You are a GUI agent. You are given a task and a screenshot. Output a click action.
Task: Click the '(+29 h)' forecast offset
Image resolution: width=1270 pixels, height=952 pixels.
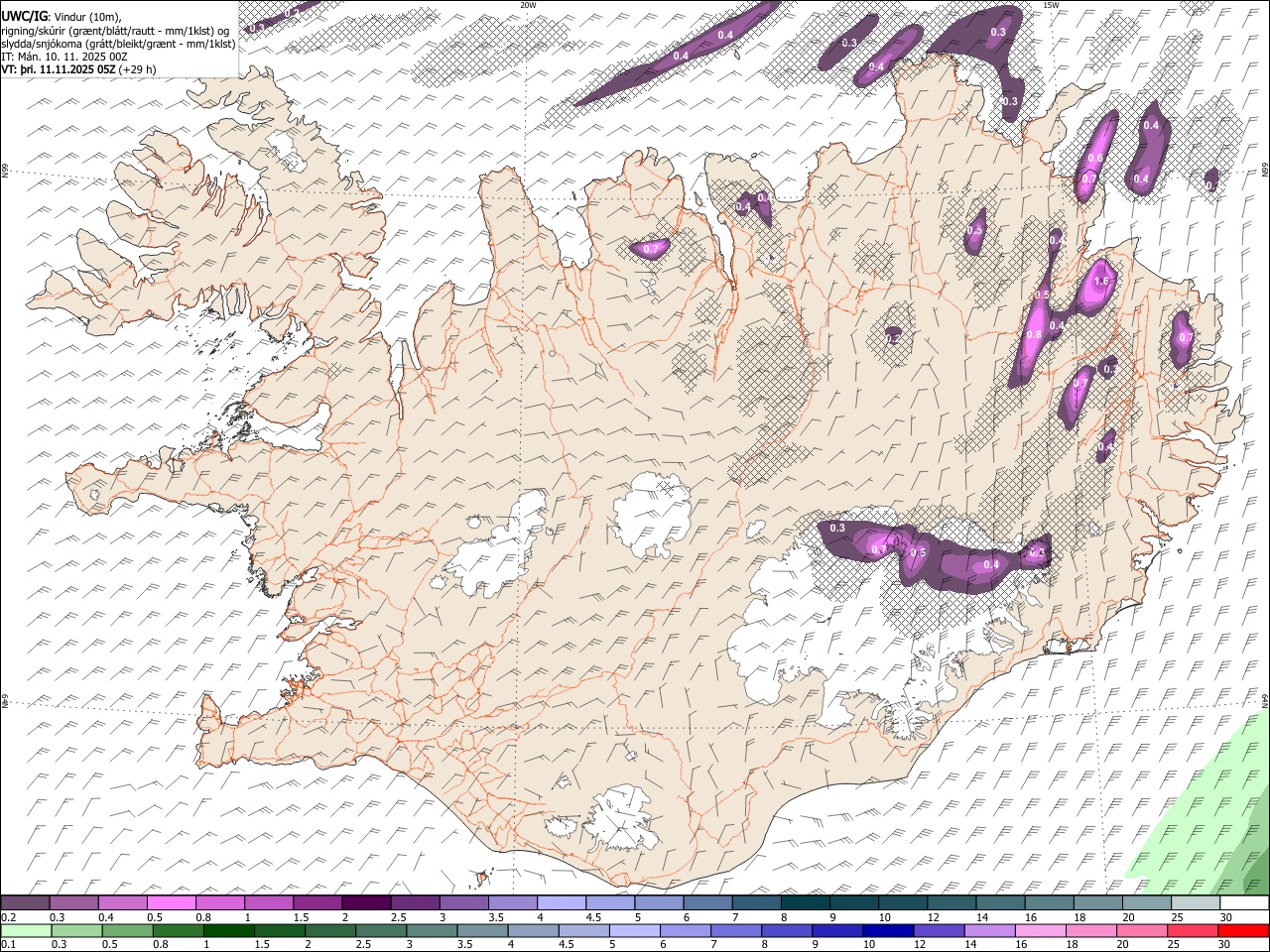pos(138,70)
